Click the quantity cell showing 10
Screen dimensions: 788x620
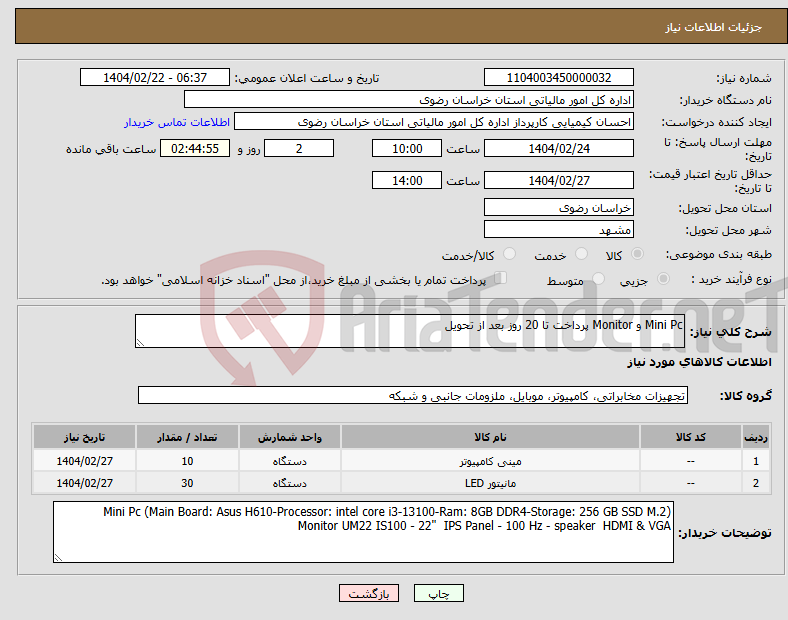tap(187, 461)
